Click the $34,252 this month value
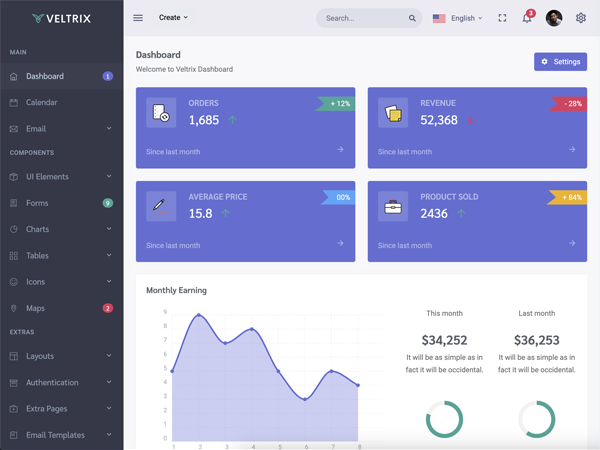 pyautogui.click(x=444, y=340)
